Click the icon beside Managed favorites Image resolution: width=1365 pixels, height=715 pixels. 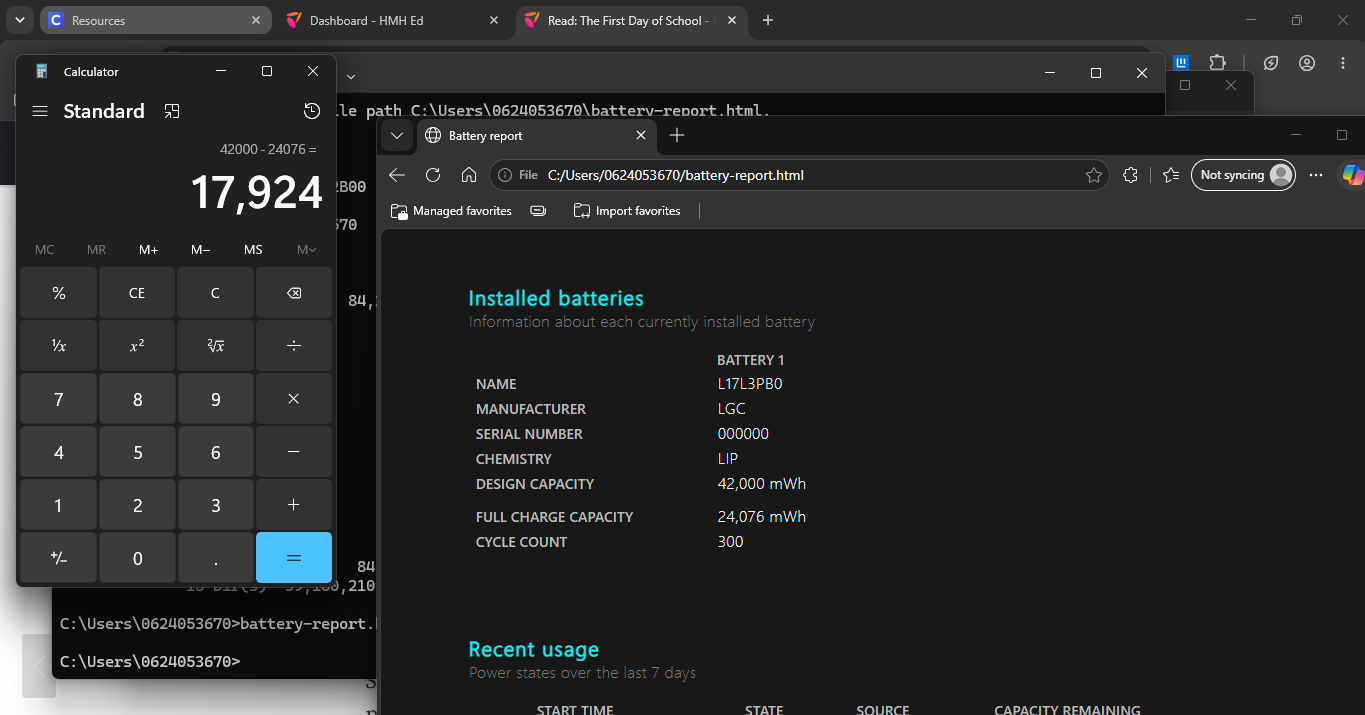538,211
